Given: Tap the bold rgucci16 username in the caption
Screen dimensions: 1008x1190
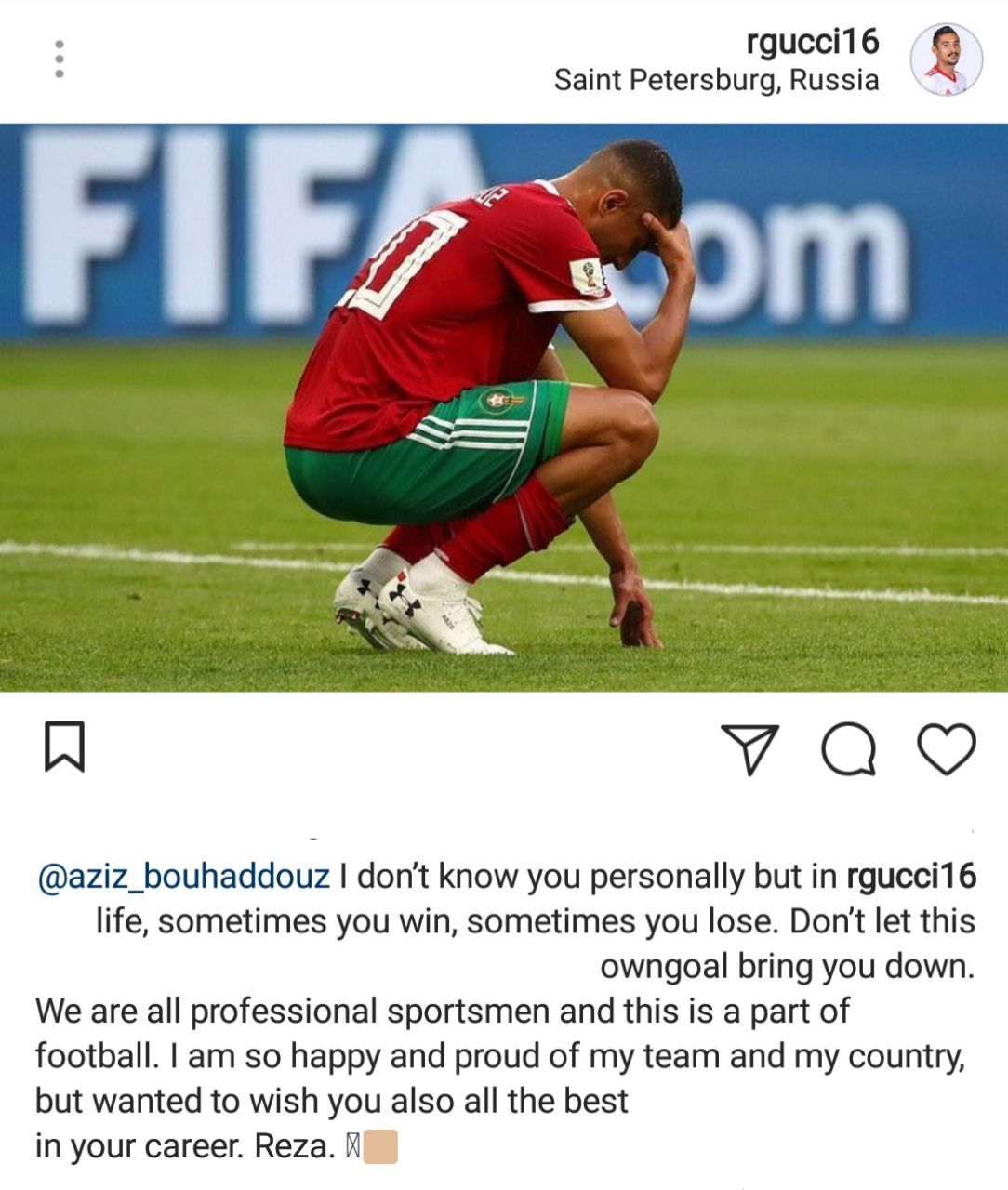Looking at the screenshot, I should click(911, 877).
